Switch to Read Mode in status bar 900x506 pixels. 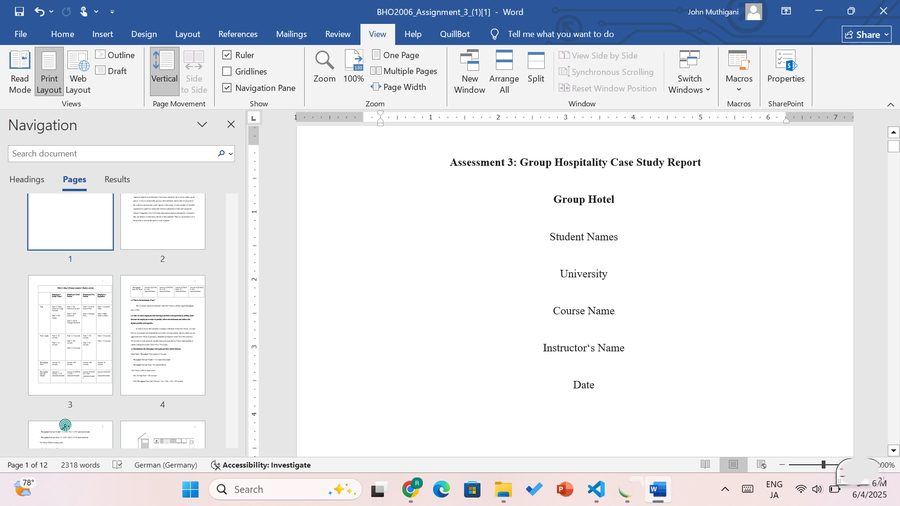tap(705, 465)
